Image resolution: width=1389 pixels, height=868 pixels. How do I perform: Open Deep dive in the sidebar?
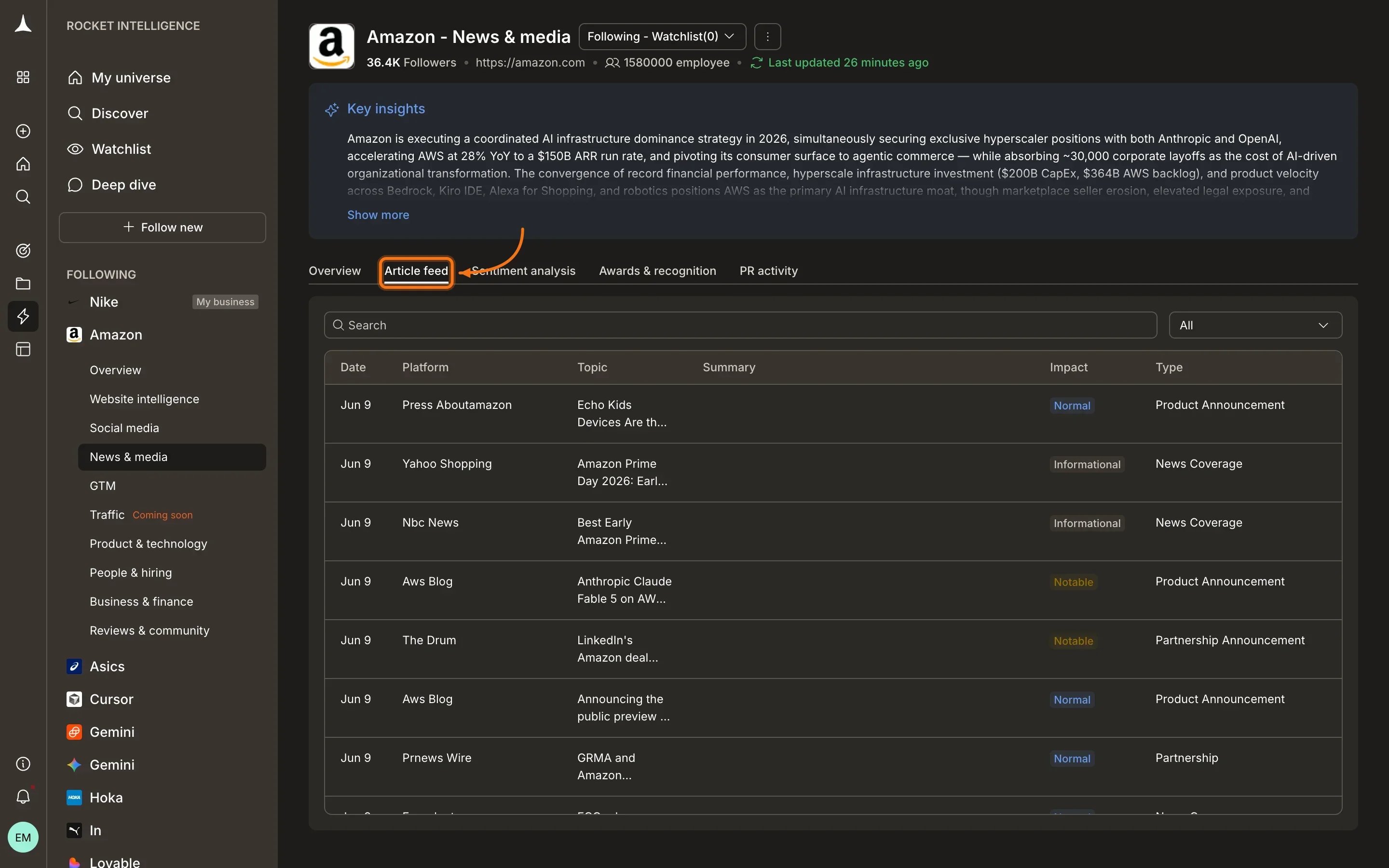123,184
